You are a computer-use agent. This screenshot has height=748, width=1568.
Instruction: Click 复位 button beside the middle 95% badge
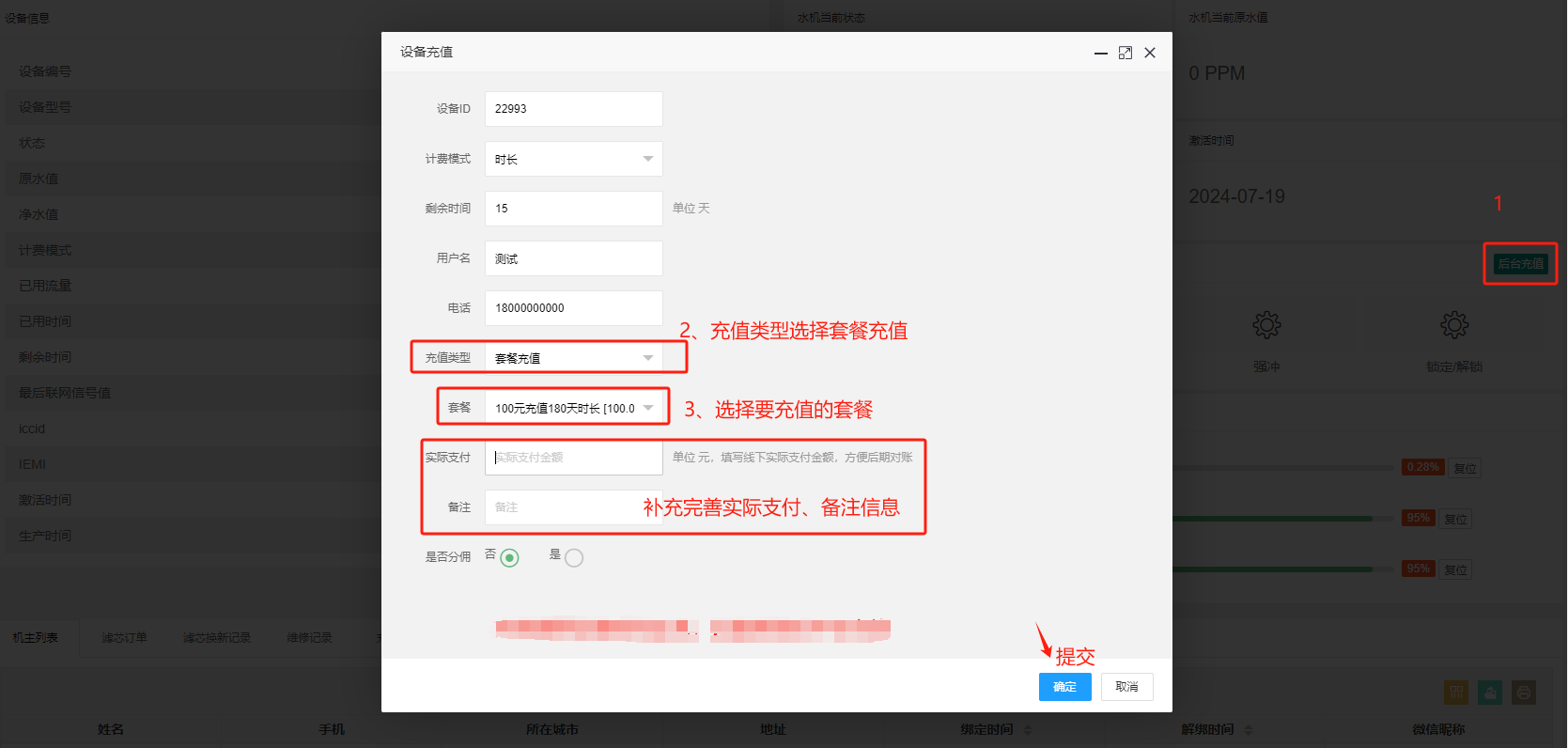point(1456,519)
